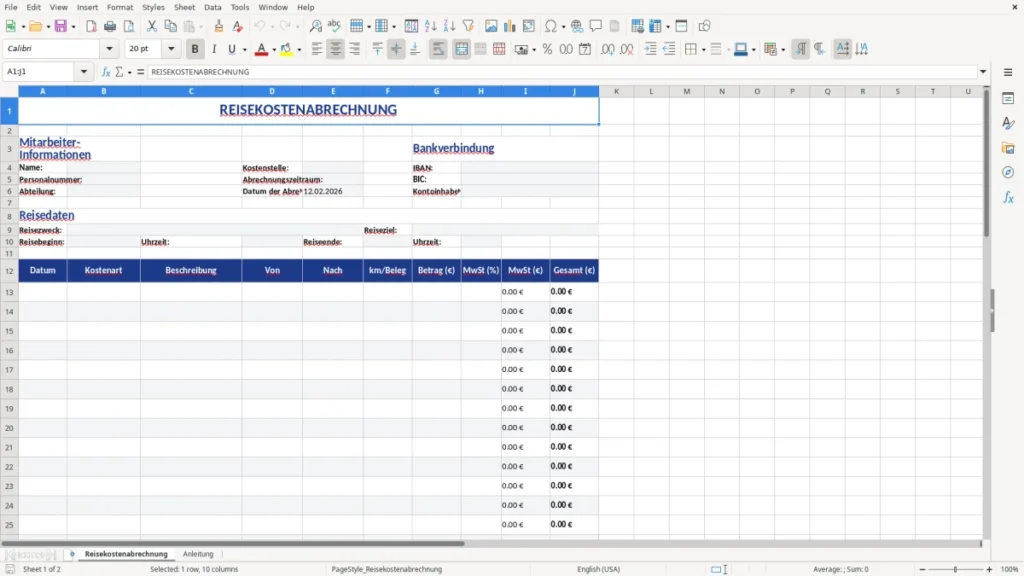This screenshot has height=576, width=1024.
Task: Toggle Left-to-Right text direction
Action: point(801,49)
